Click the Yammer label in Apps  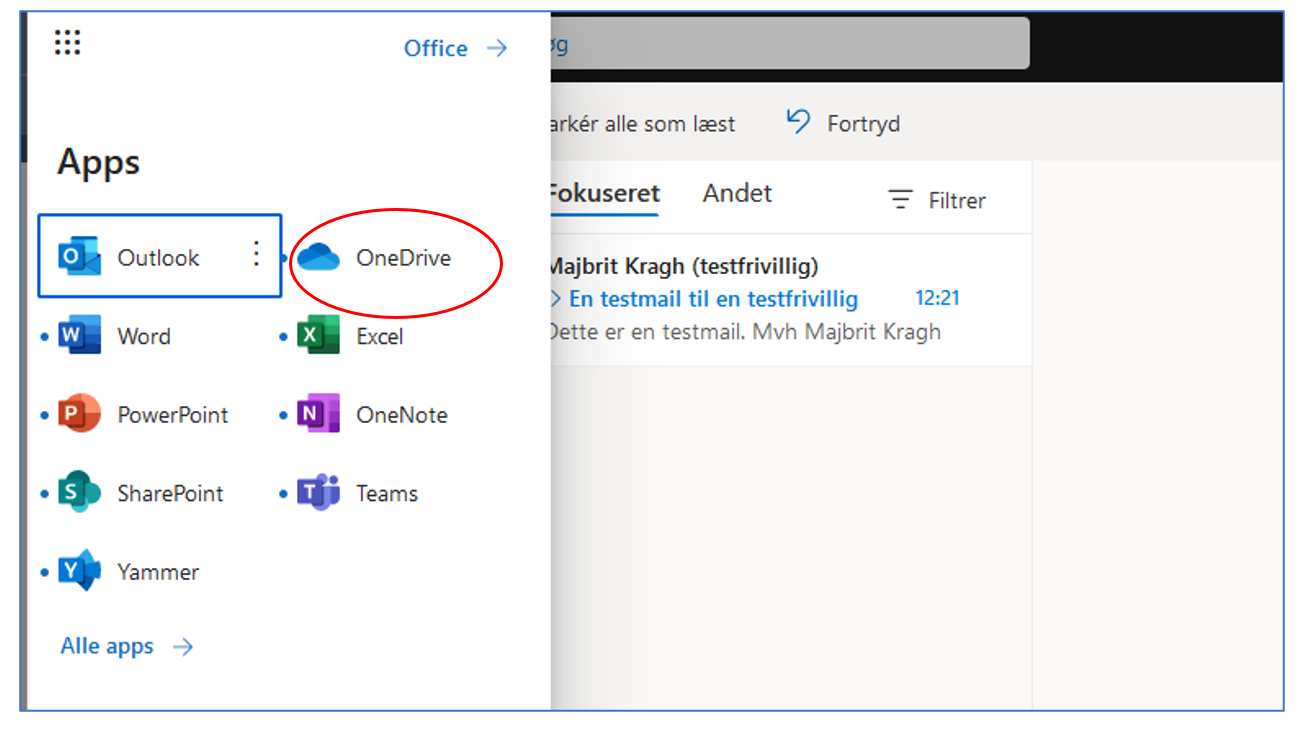click(x=158, y=572)
